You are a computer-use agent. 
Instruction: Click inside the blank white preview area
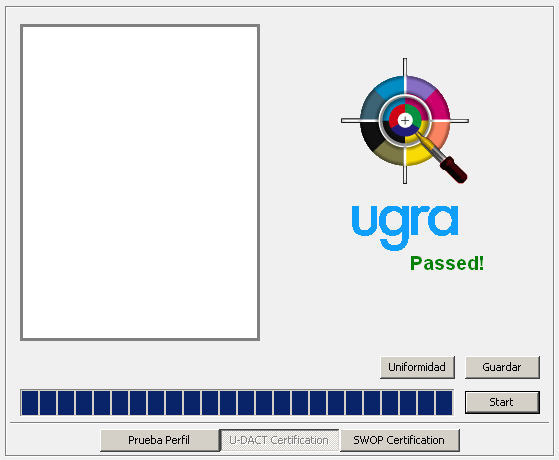point(140,182)
